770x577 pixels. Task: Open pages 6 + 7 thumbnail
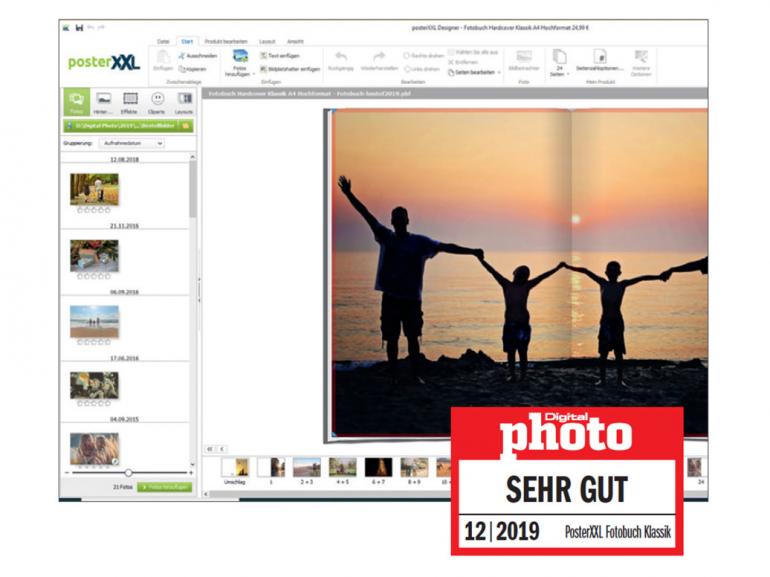379,467
